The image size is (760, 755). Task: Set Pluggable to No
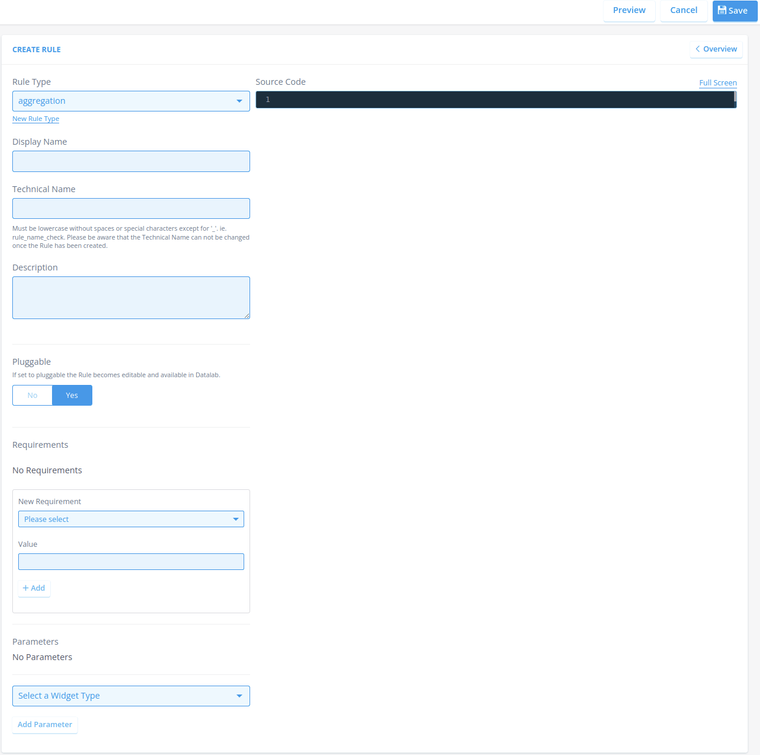tap(32, 396)
